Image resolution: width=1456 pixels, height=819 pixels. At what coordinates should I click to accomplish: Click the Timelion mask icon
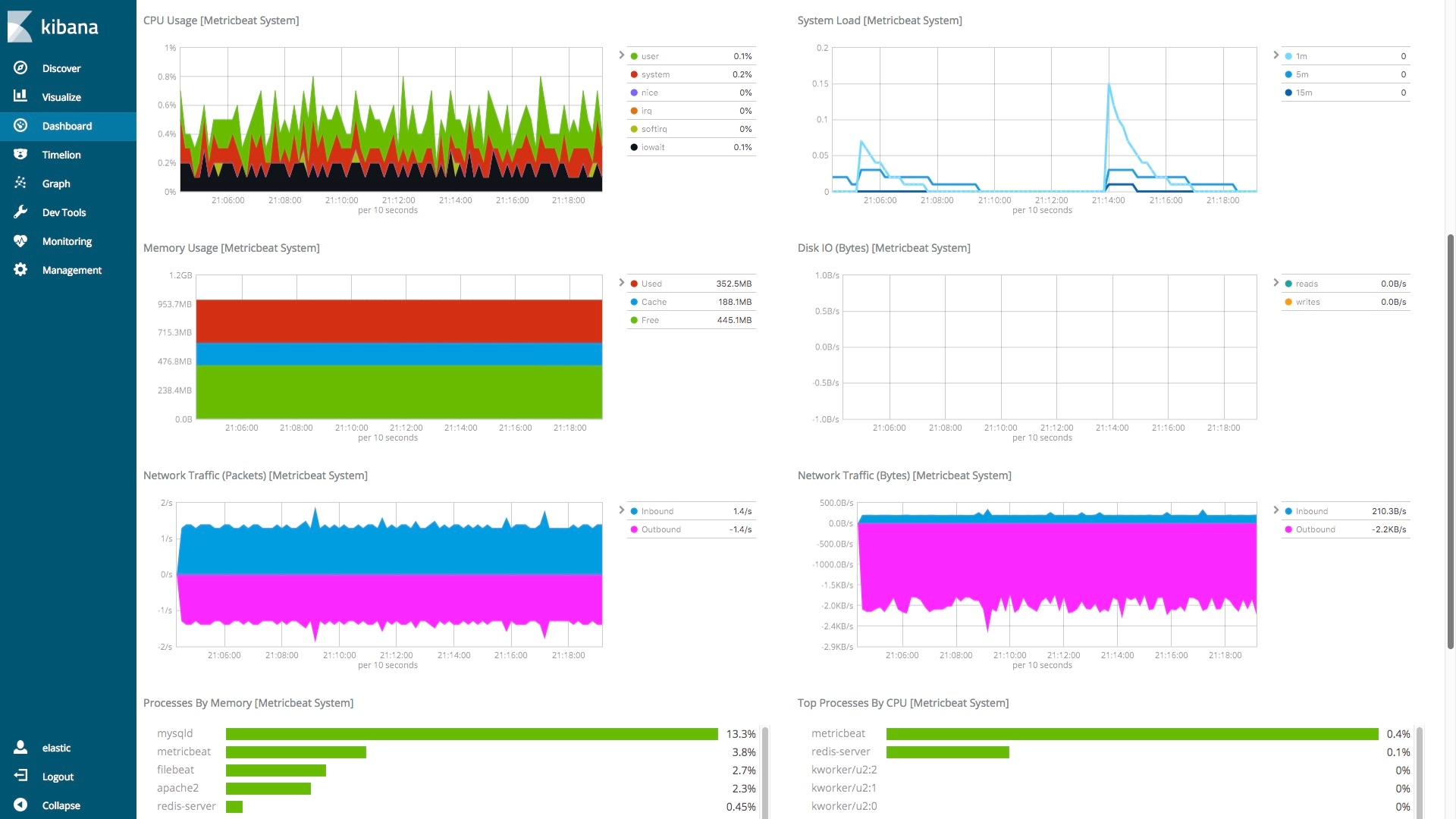point(20,154)
